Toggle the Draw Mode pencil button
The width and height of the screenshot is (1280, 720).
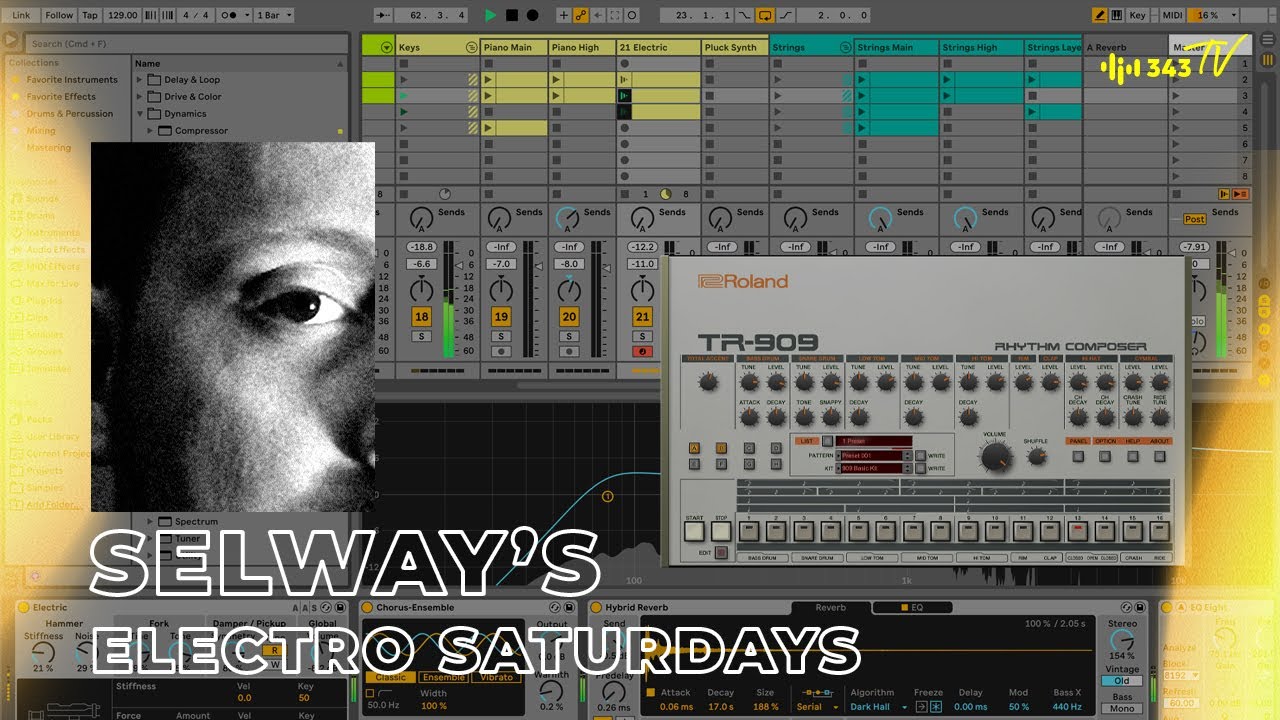[x=1100, y=15]
